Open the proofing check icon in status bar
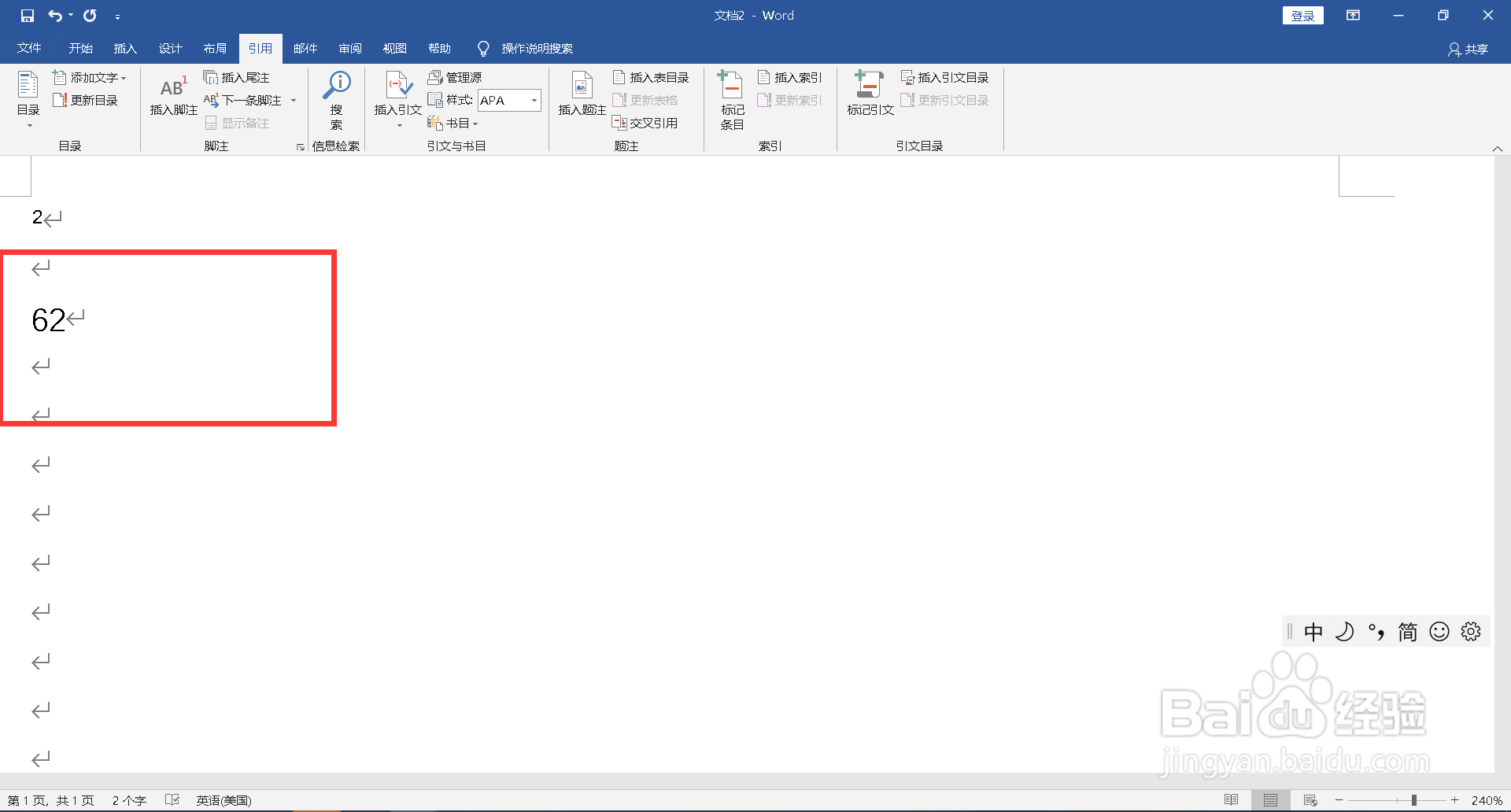 coord(172,800)
